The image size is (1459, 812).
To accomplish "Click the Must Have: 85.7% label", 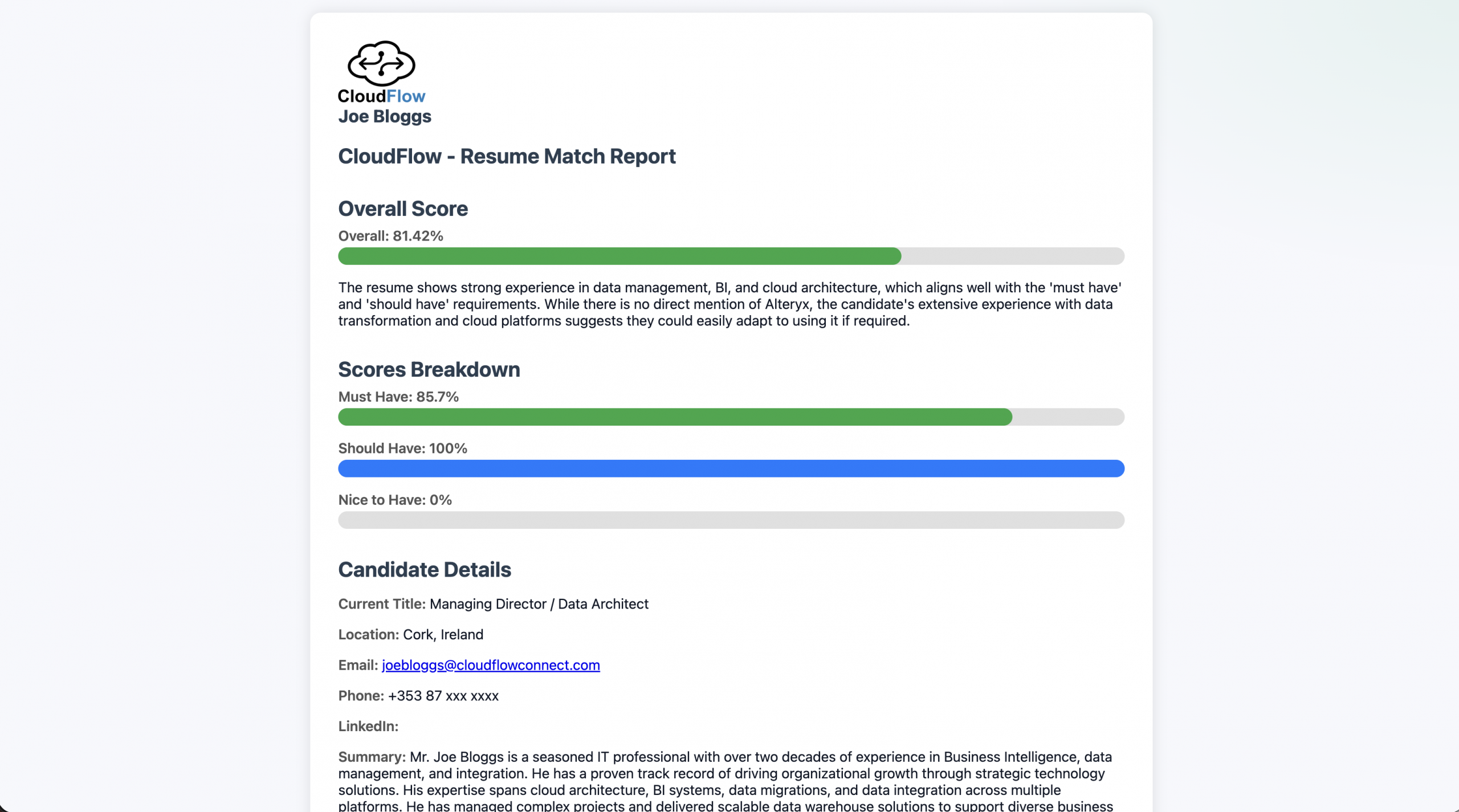I will pos(398,397).
